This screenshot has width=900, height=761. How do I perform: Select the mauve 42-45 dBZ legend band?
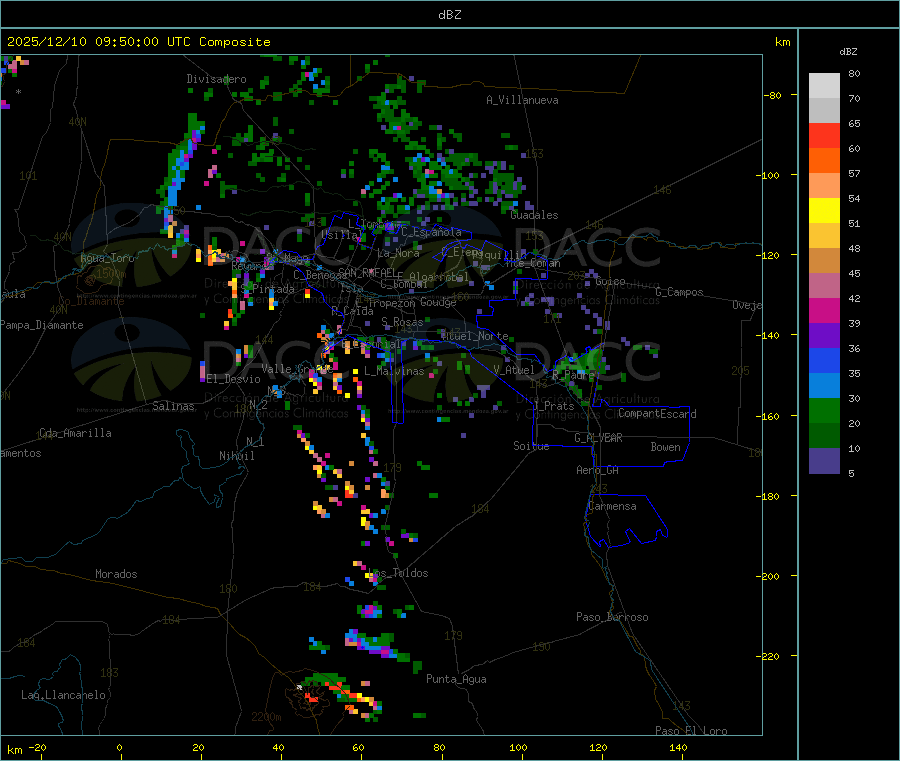click(824, 285)
